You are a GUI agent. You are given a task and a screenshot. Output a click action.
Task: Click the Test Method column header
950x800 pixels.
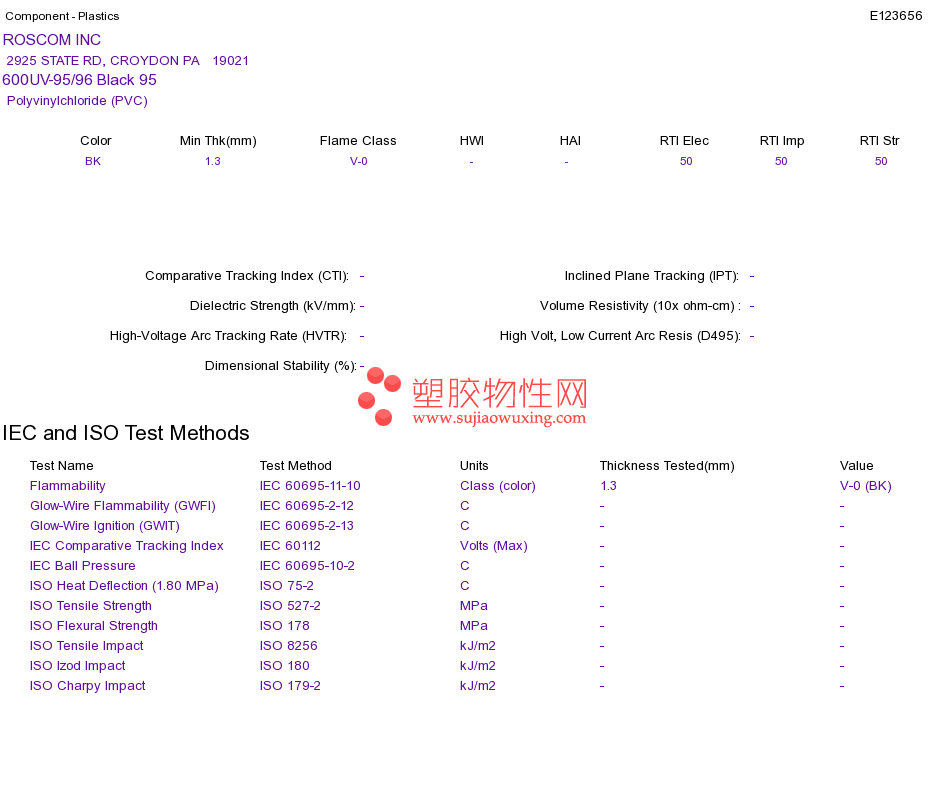(x=296, y=465)
